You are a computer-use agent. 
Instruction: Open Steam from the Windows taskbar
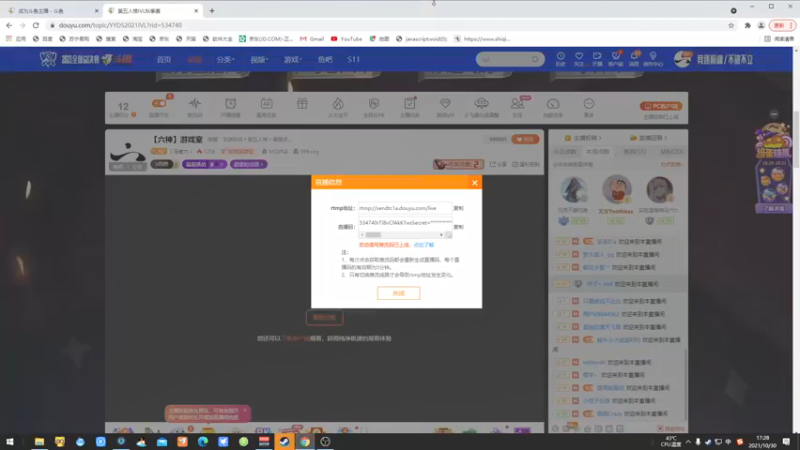click(284, 441)
